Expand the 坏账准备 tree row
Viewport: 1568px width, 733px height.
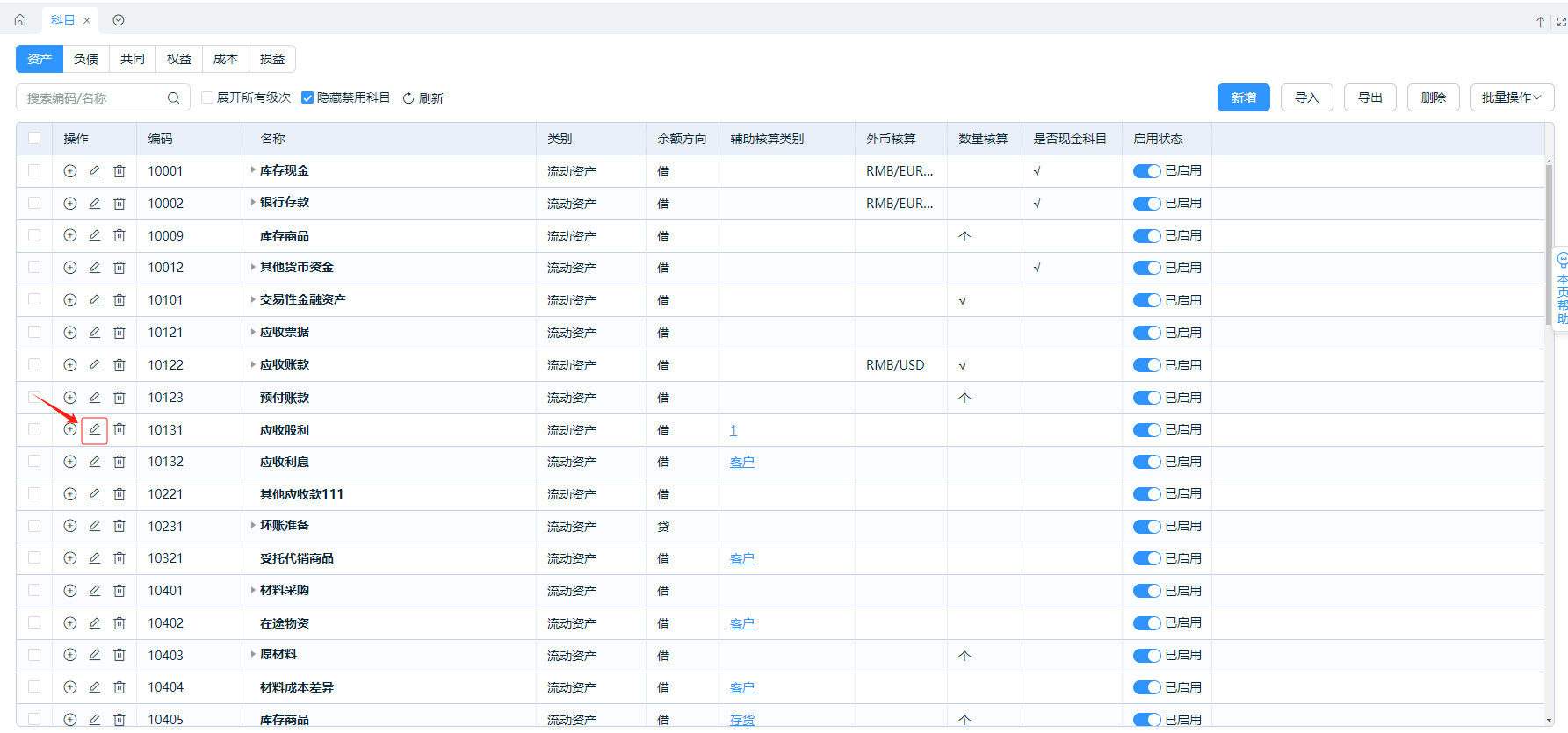(x=253, y=525)
